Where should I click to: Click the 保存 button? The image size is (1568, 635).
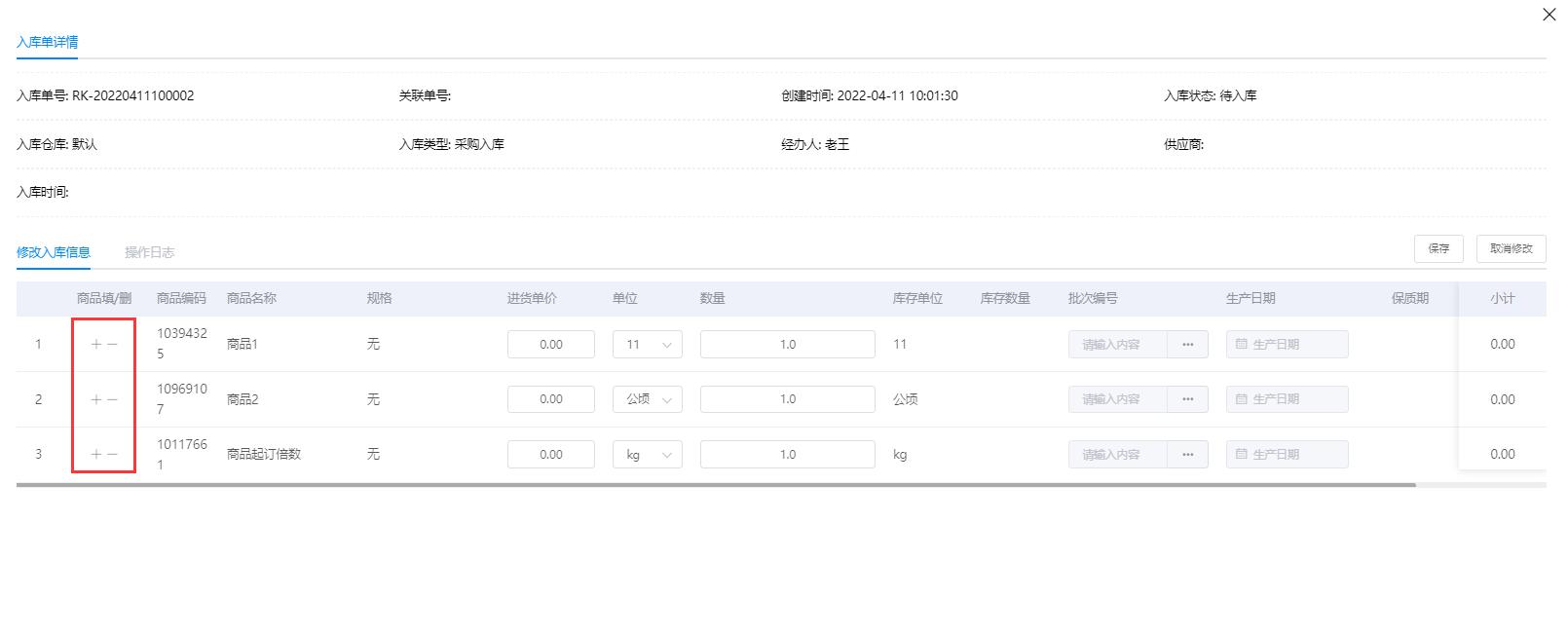click(x=1438, y=249)
